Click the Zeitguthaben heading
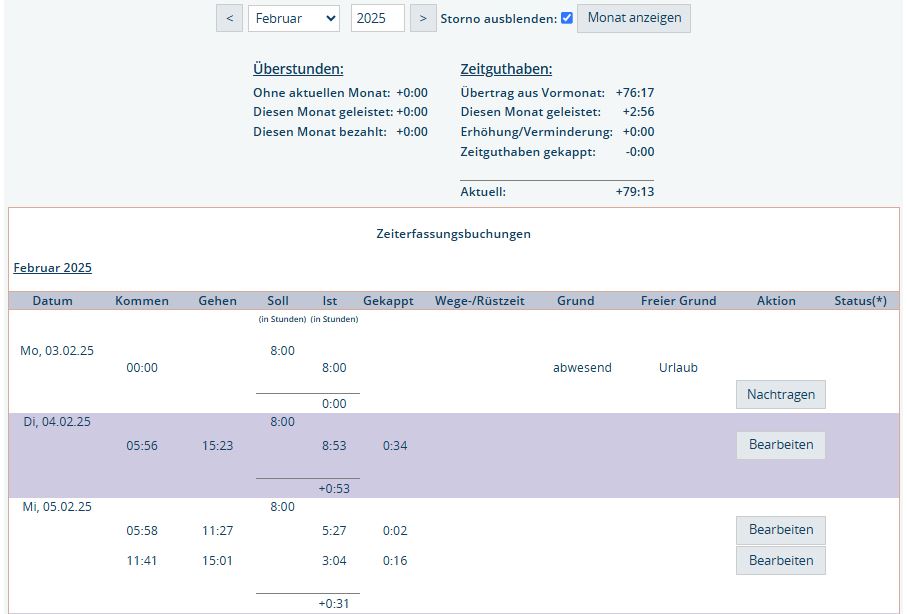Screen dimensions: 907x614 pos(506,69)
